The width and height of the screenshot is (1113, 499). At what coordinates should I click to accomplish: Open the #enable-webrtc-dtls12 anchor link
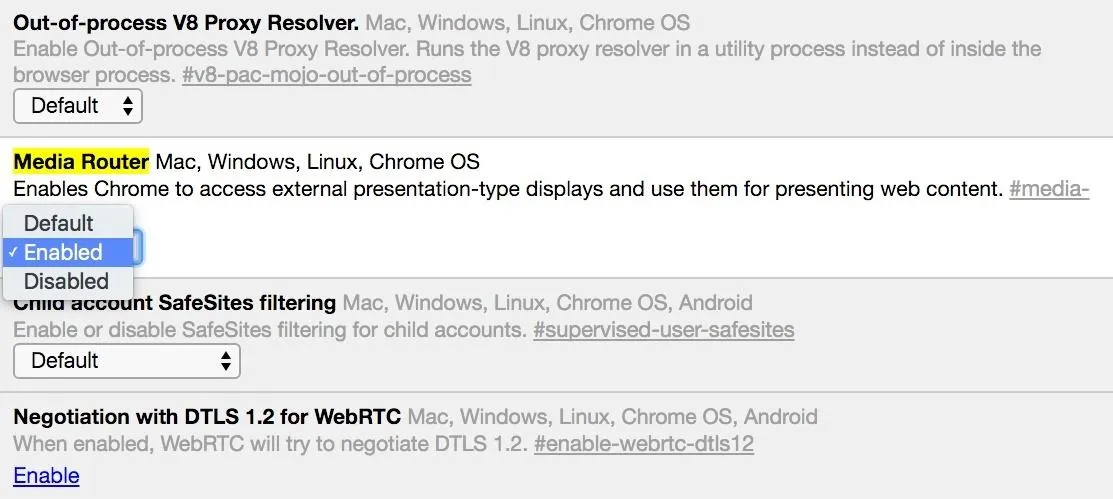(x=644, y=444)
